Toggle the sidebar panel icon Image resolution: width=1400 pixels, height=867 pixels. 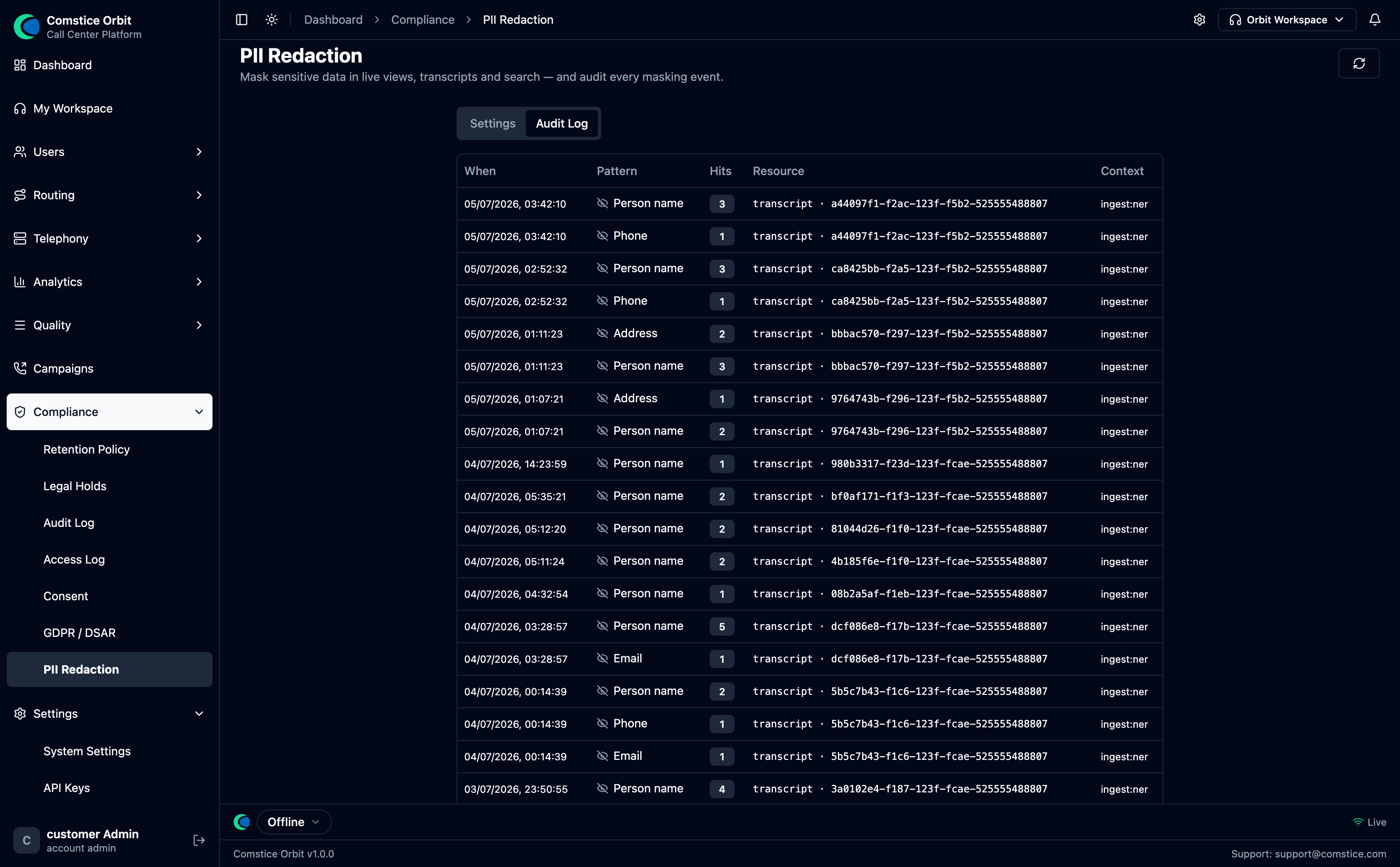pyautogui.click(x=241, y=20)
